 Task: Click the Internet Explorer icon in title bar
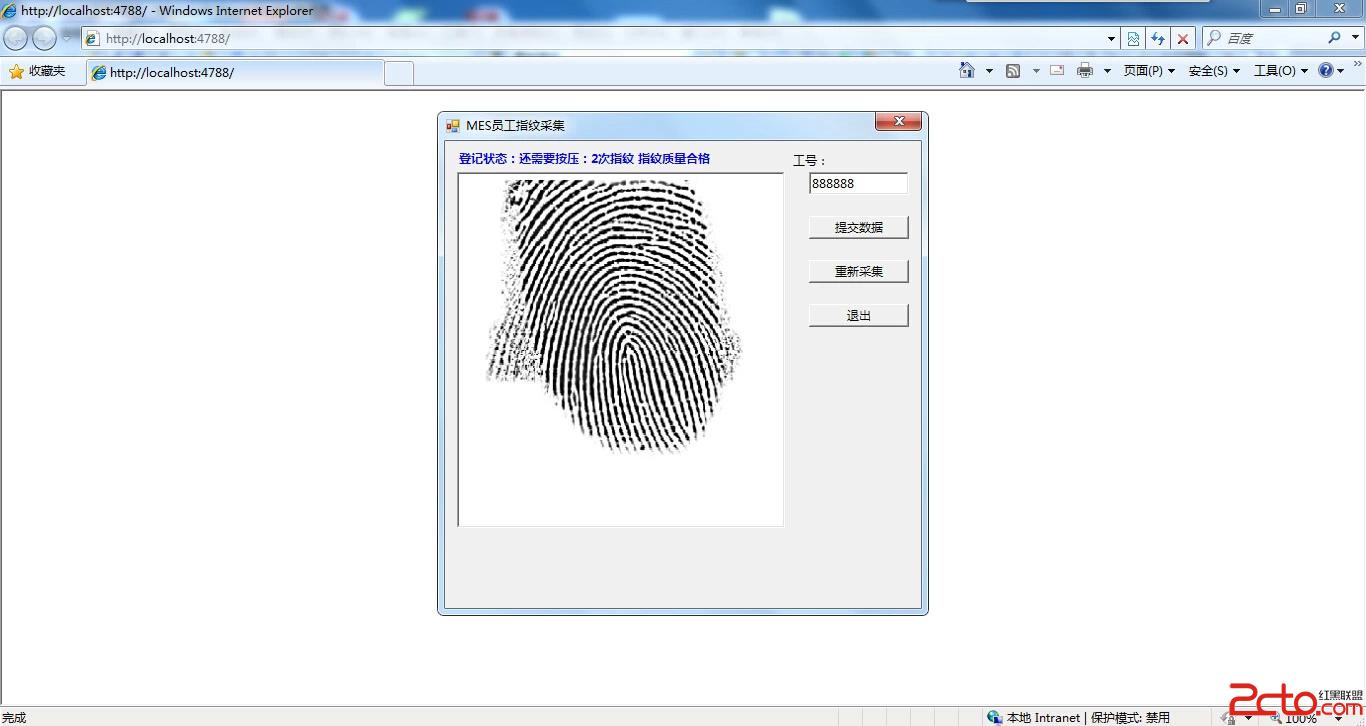tap(9, 10)
